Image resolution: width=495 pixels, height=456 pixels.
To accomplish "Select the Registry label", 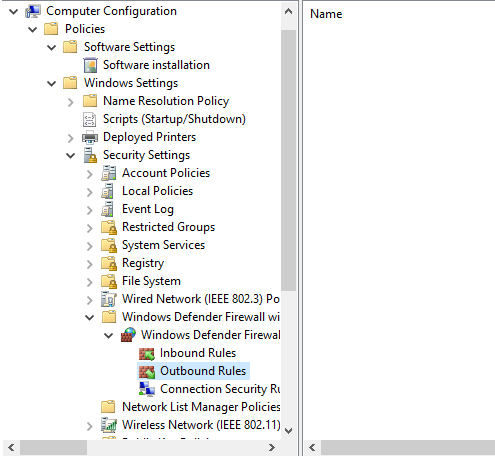I will coord(143,263).
